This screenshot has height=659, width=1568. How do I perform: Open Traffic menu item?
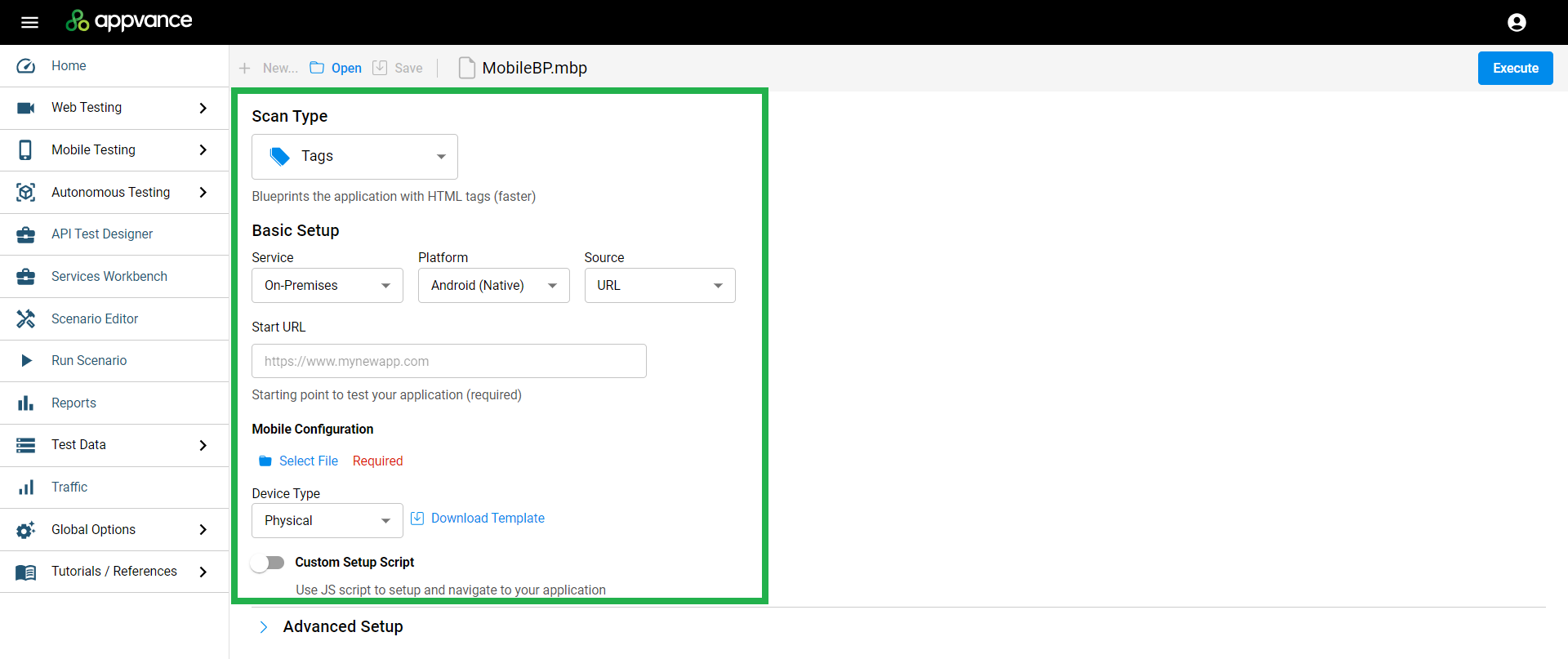114,488
